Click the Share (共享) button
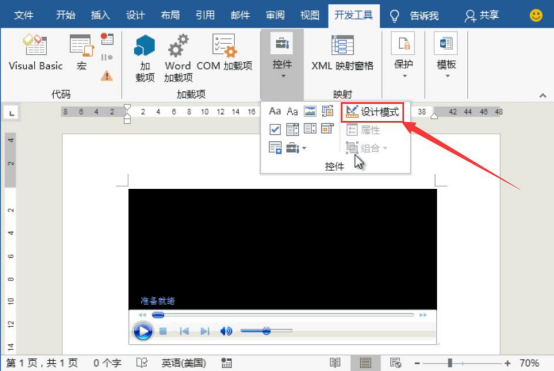 pyautogui.click(x=482, y=15)
